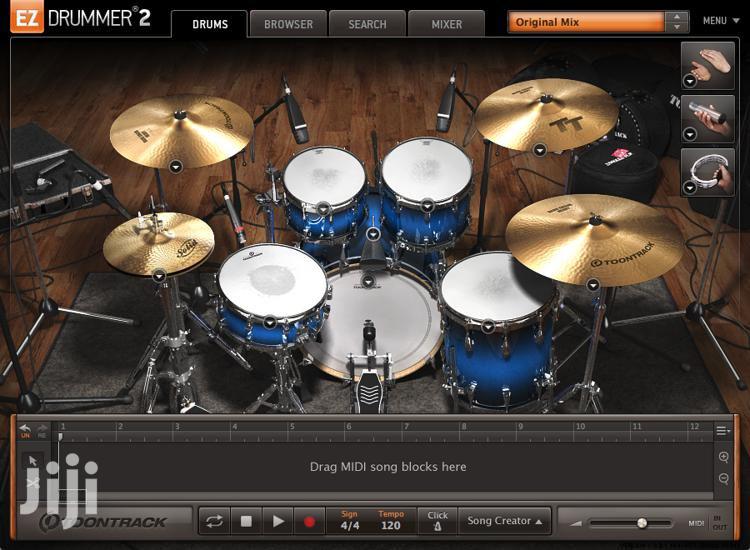Viewport: 750px width, 550px height.
Task: Click the Undo arrow icon
Action: coord(26,430)
